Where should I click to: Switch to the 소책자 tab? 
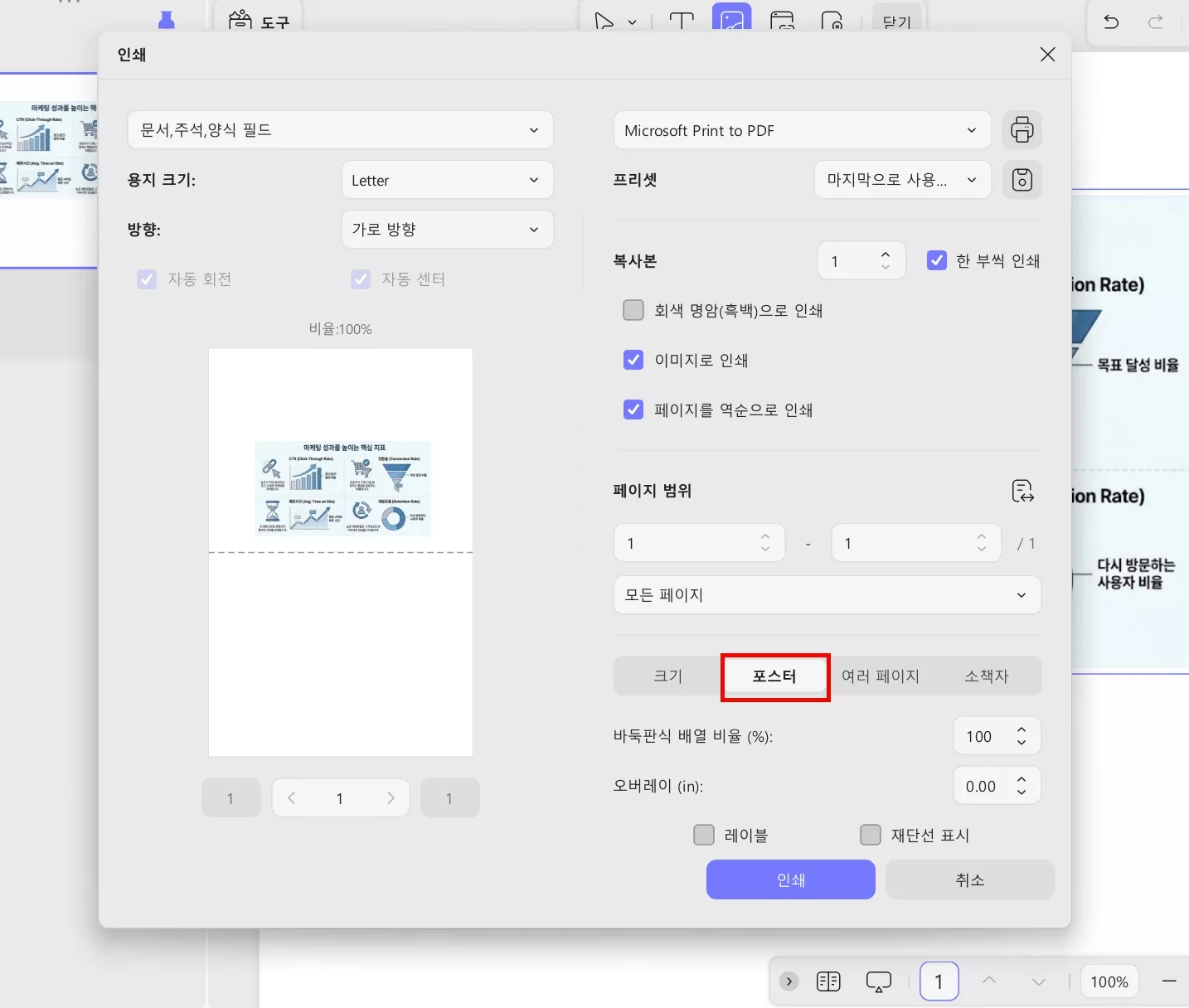coord(987,676)
